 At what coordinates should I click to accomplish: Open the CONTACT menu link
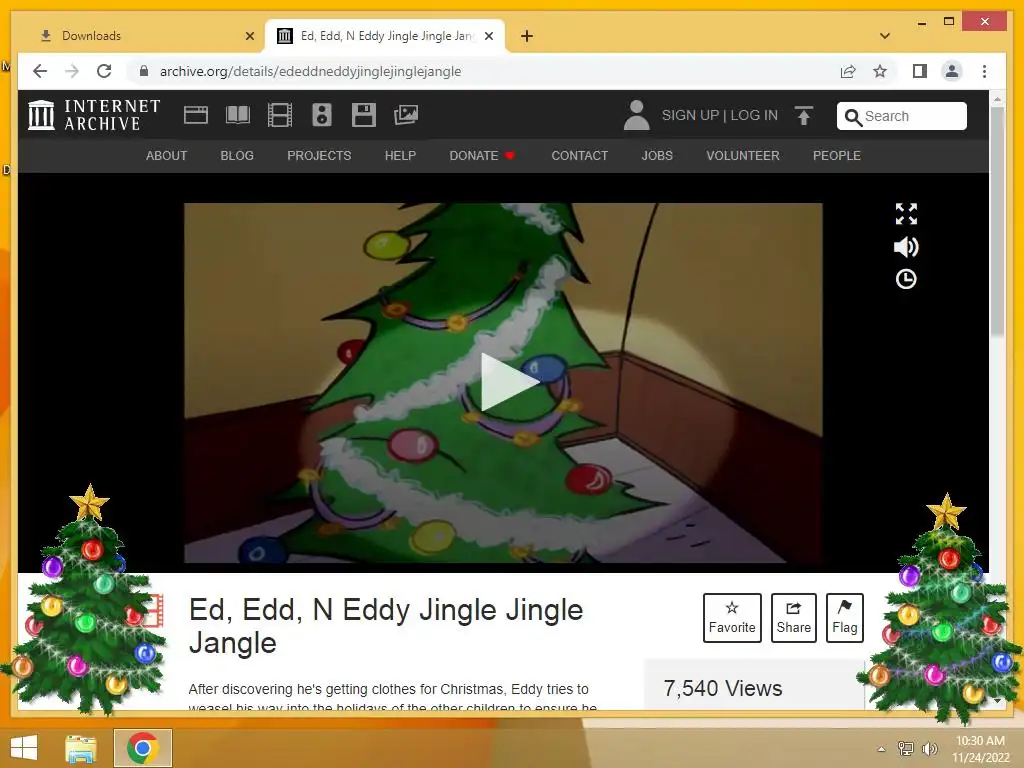(580, 156)
